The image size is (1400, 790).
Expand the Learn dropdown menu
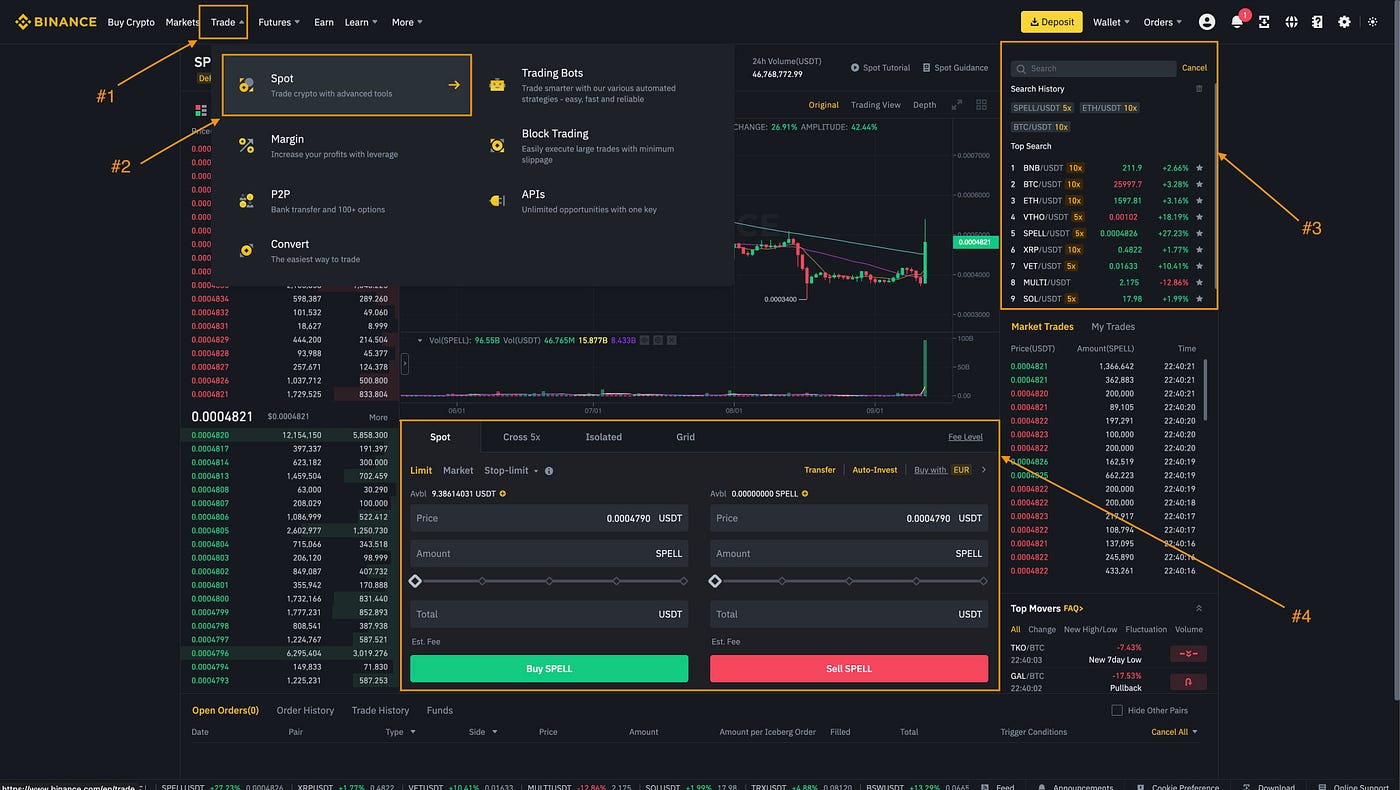(x=361, y=22)
